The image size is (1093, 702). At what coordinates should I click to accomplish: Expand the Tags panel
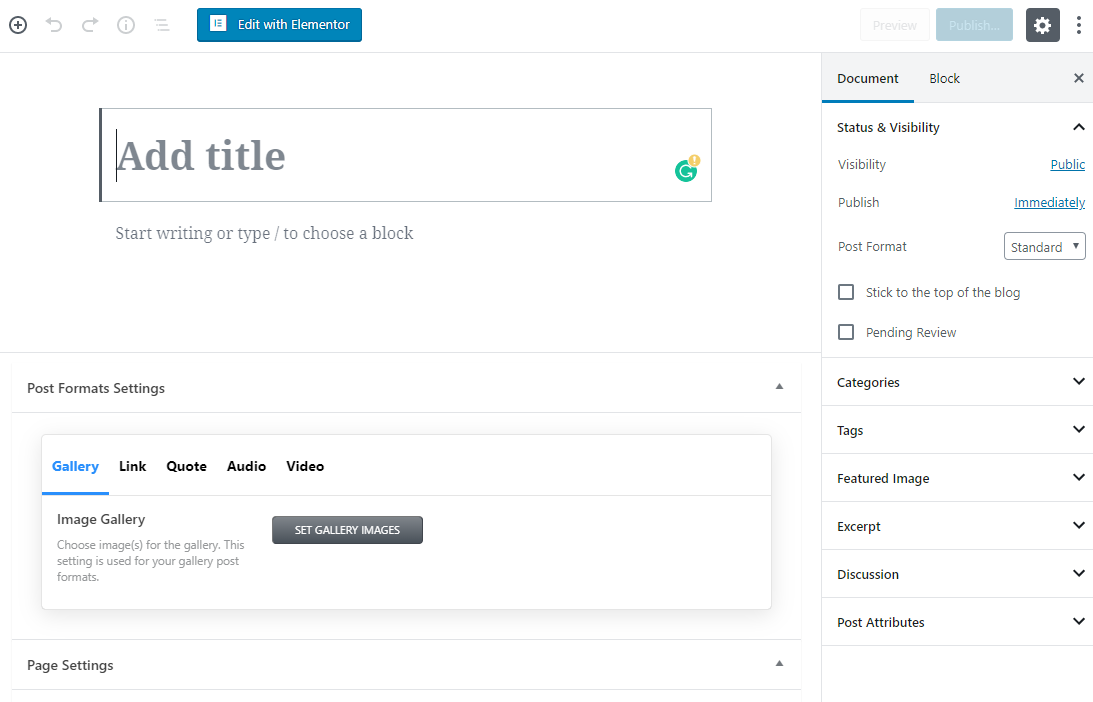[957, 430]
